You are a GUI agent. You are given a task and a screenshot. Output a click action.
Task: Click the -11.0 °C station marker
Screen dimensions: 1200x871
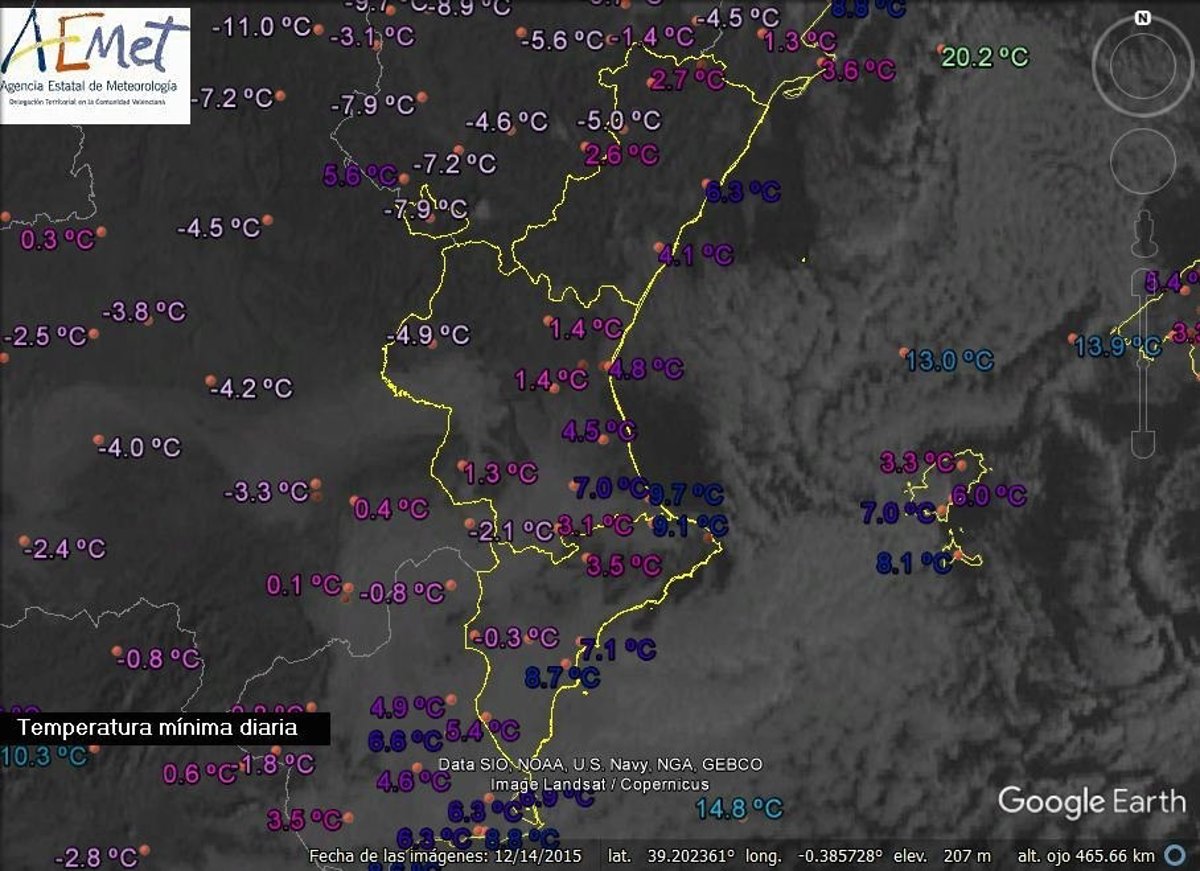click(318, 30)
